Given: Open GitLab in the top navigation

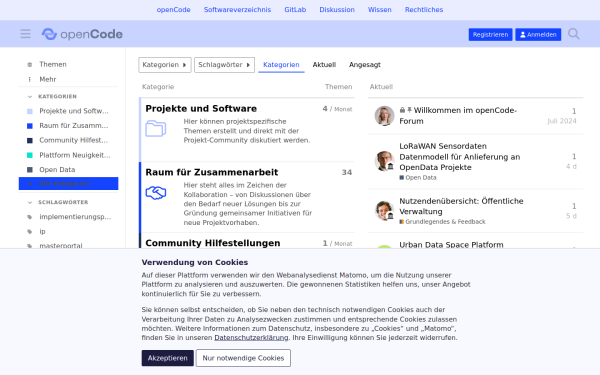Looking at the screenshot, I should point(295,10).
